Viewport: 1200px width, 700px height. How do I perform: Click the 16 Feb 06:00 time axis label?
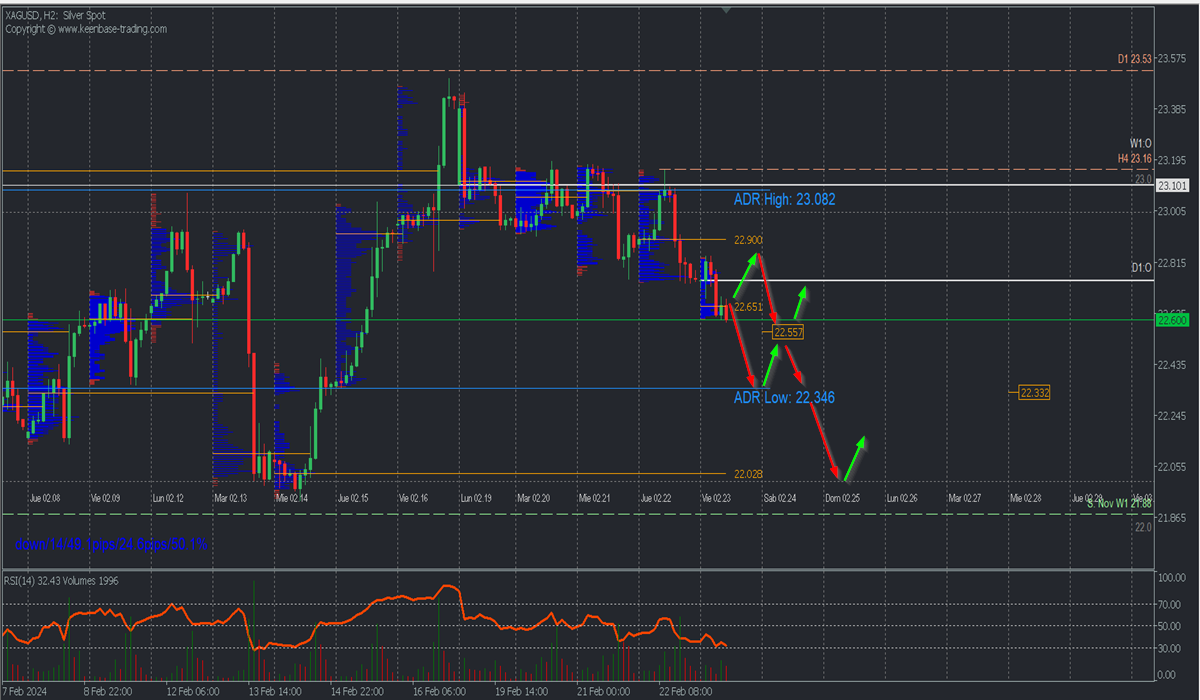439,692
